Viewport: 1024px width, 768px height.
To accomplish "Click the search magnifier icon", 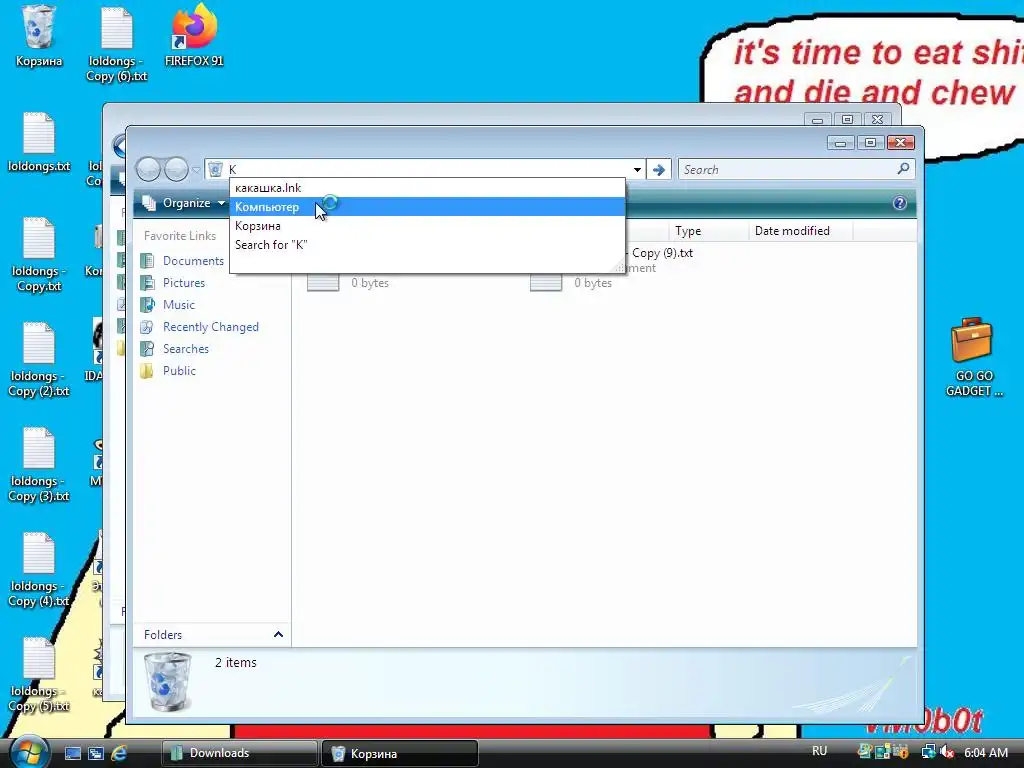I will (x=904, y=169).
